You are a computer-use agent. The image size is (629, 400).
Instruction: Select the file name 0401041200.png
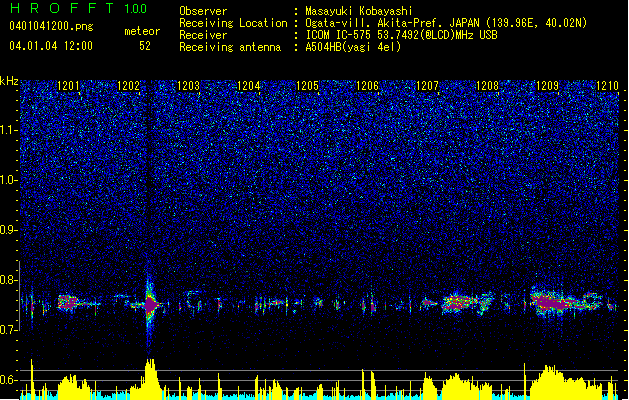(x=51, y=26)
